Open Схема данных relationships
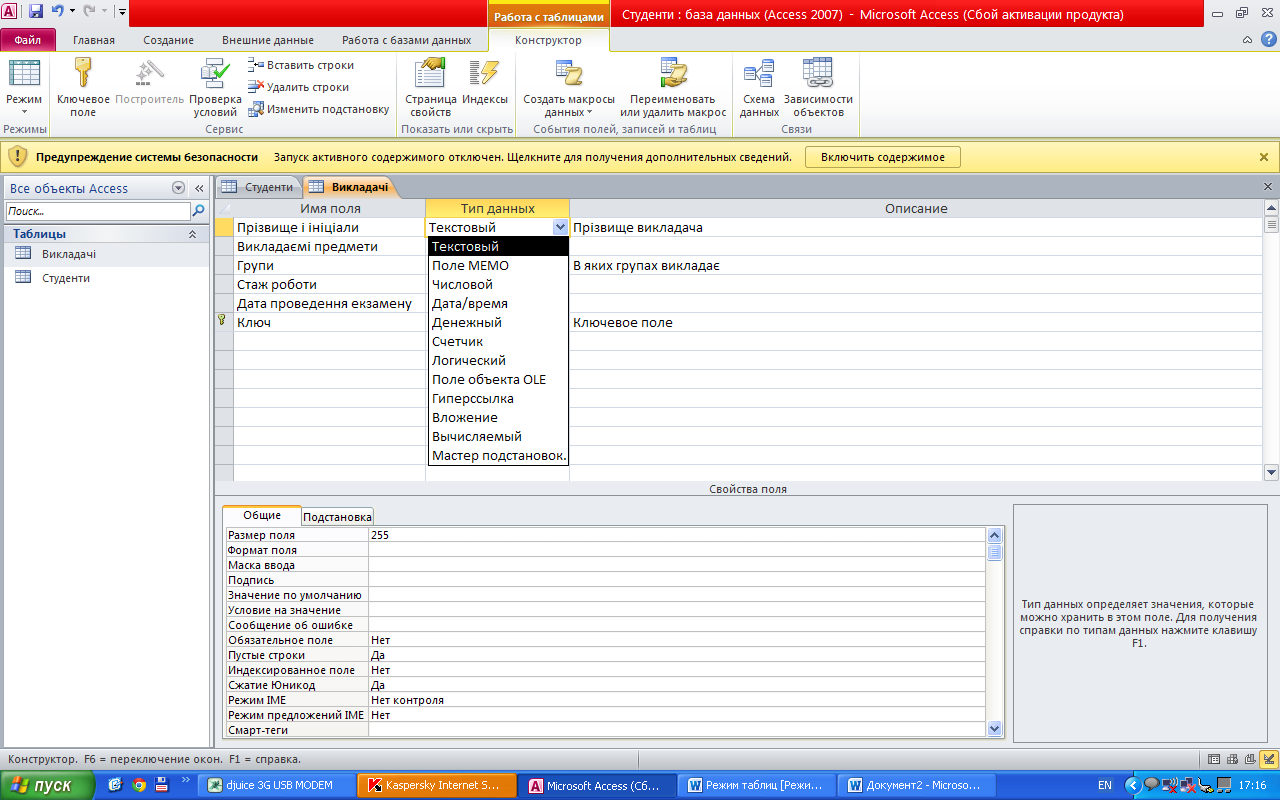The image size is (1280, 800). 759,88
